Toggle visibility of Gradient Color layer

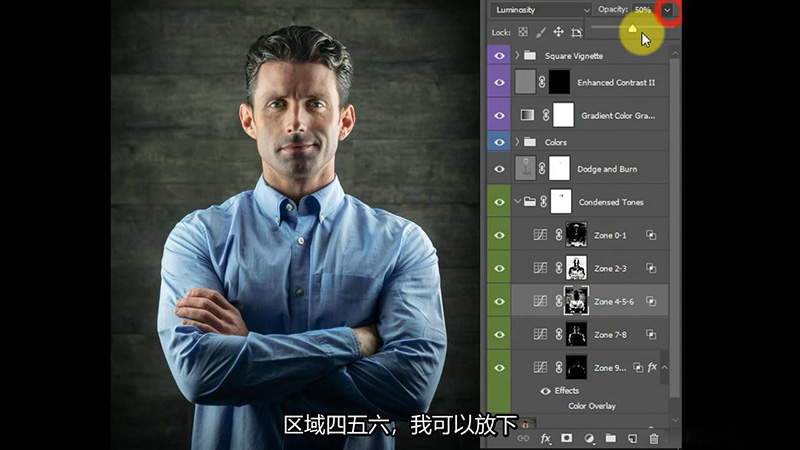(x=499, y=115)
